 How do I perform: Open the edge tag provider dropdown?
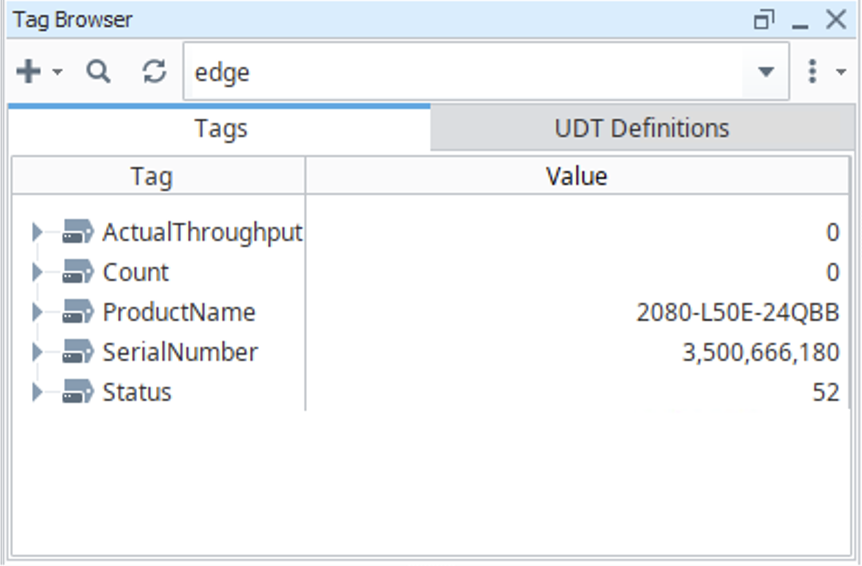click(x=766, y=72)
